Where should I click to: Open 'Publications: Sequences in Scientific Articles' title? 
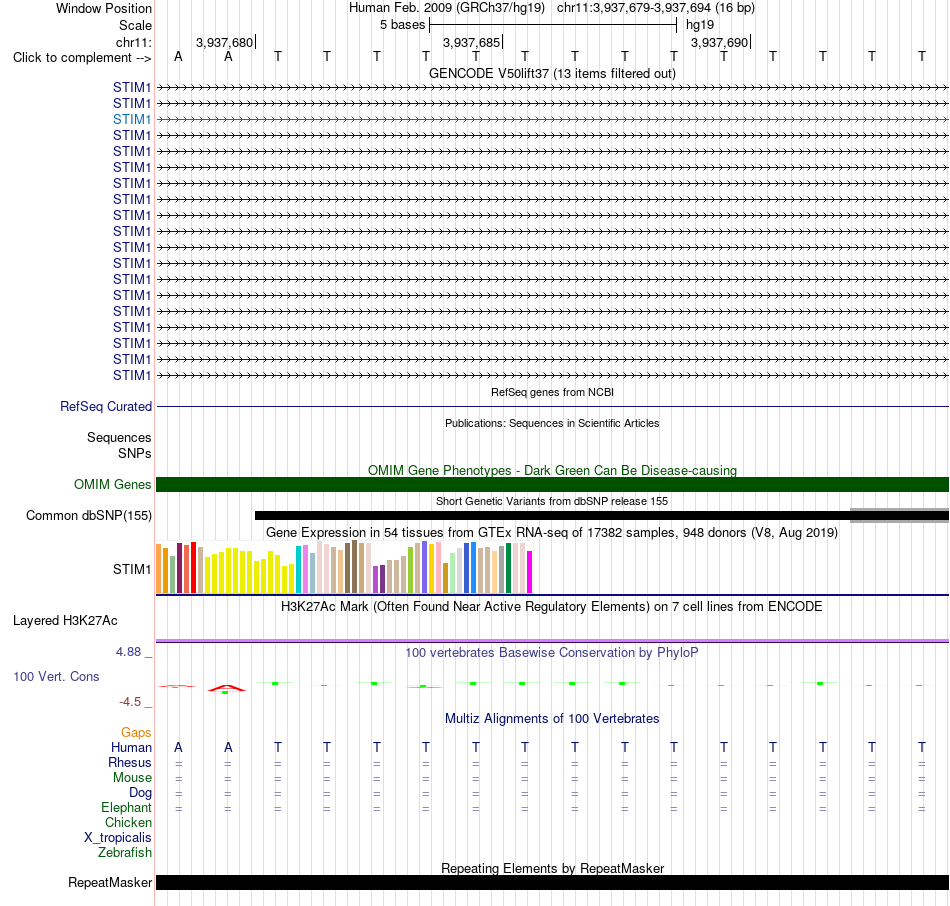click(x=552, y=423)
